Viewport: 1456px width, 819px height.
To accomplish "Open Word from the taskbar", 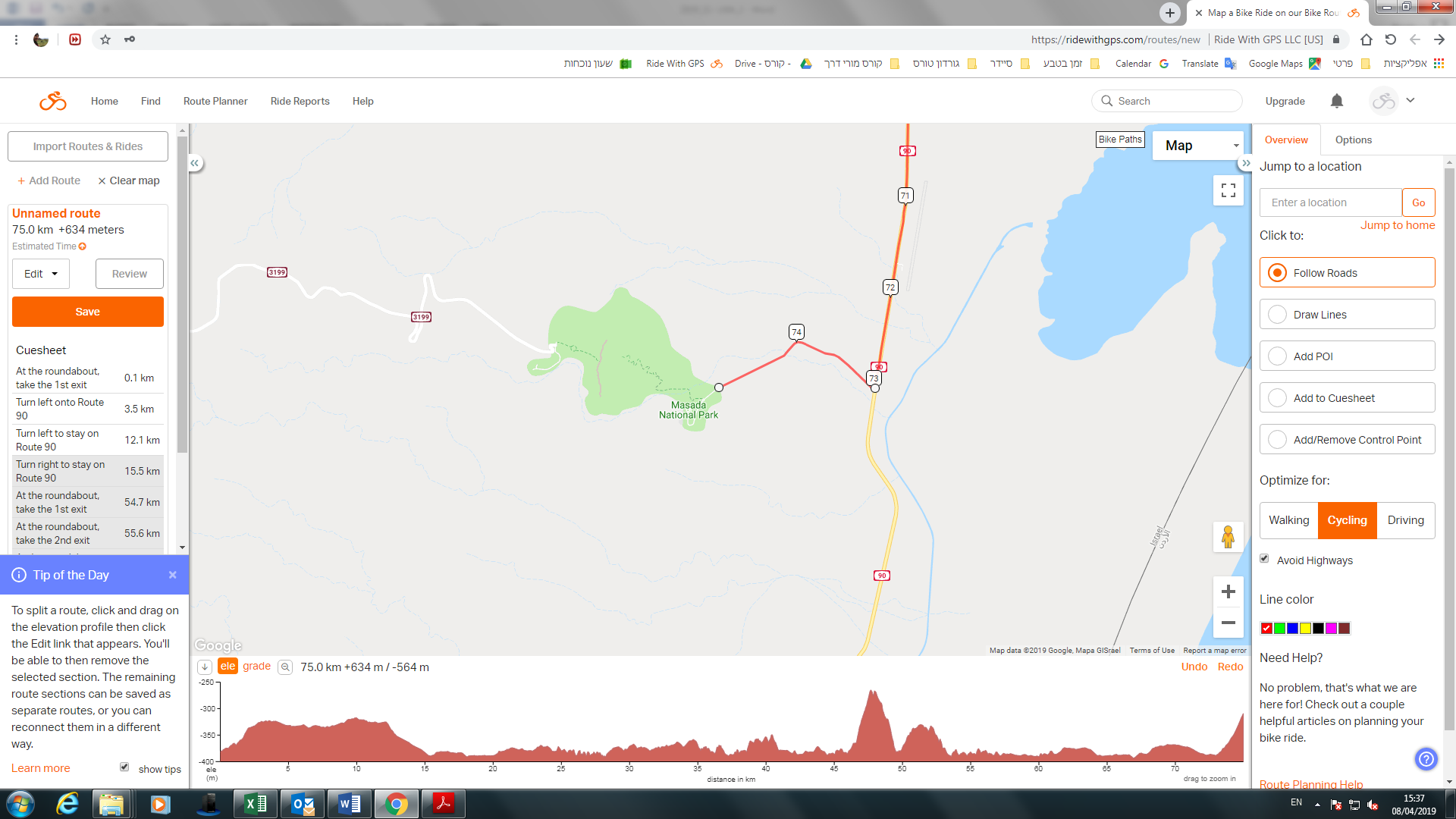I will 350,804.
